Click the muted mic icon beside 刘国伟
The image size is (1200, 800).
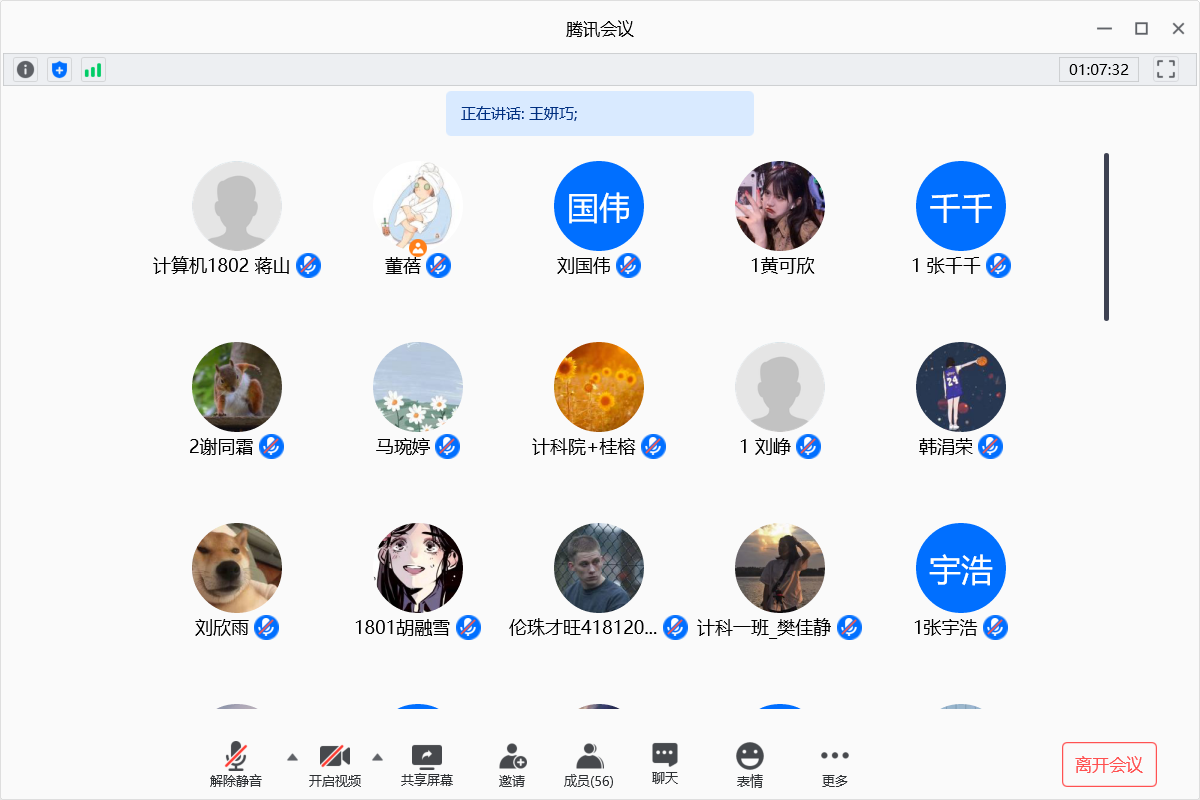(x=628, y=266)
